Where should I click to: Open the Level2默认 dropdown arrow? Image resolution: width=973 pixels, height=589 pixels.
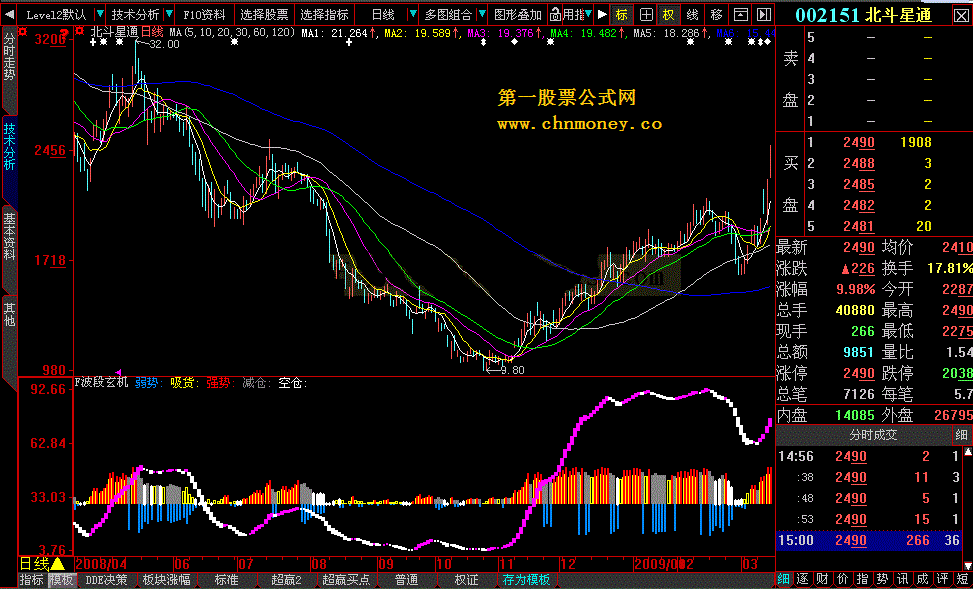point(100,14)
